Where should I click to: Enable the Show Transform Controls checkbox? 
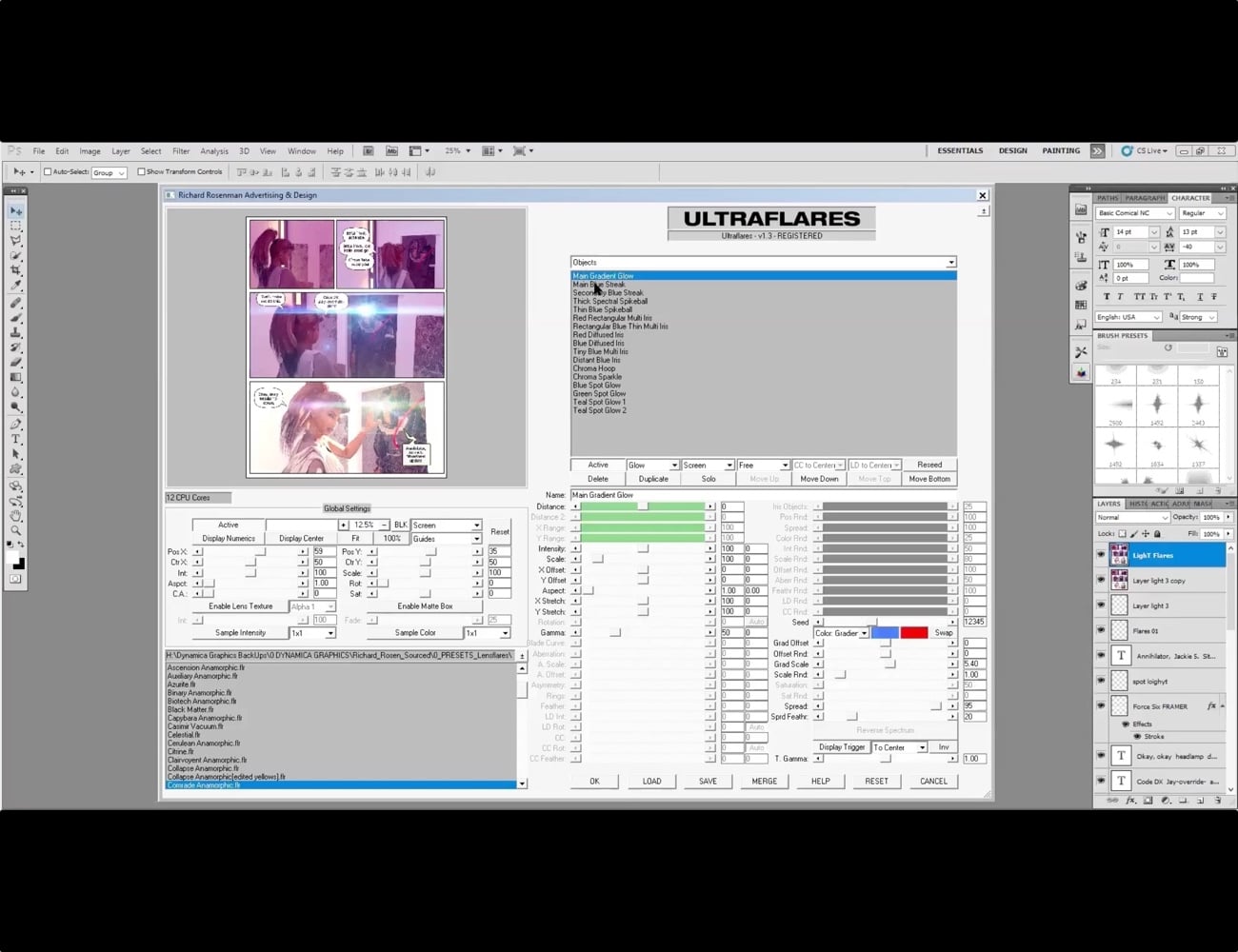142,171
